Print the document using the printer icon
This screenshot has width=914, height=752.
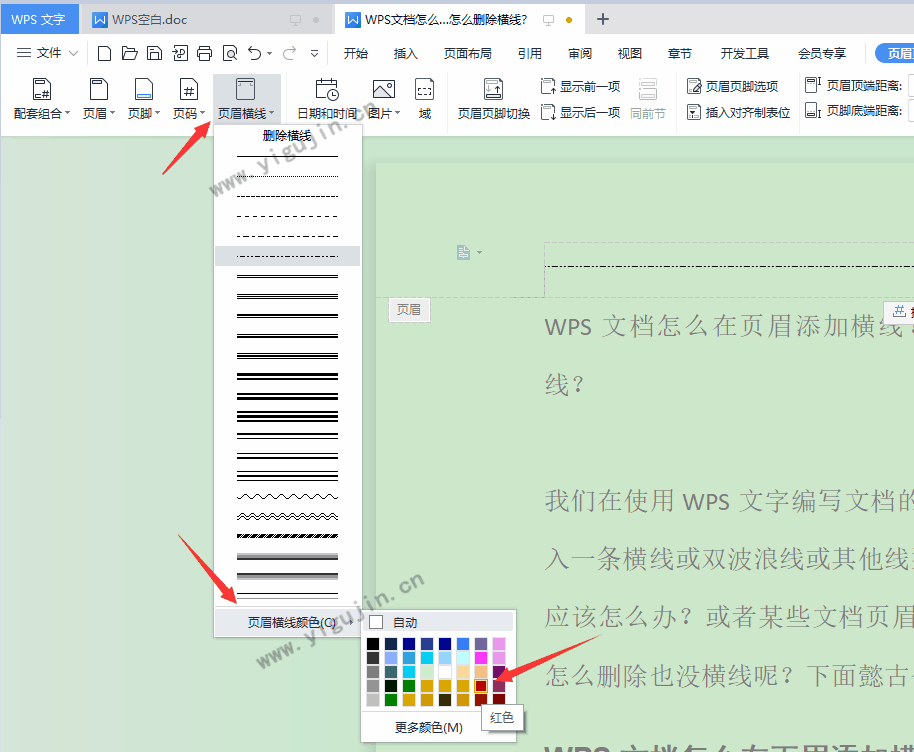pyautogui.click(x=205, y=54)
